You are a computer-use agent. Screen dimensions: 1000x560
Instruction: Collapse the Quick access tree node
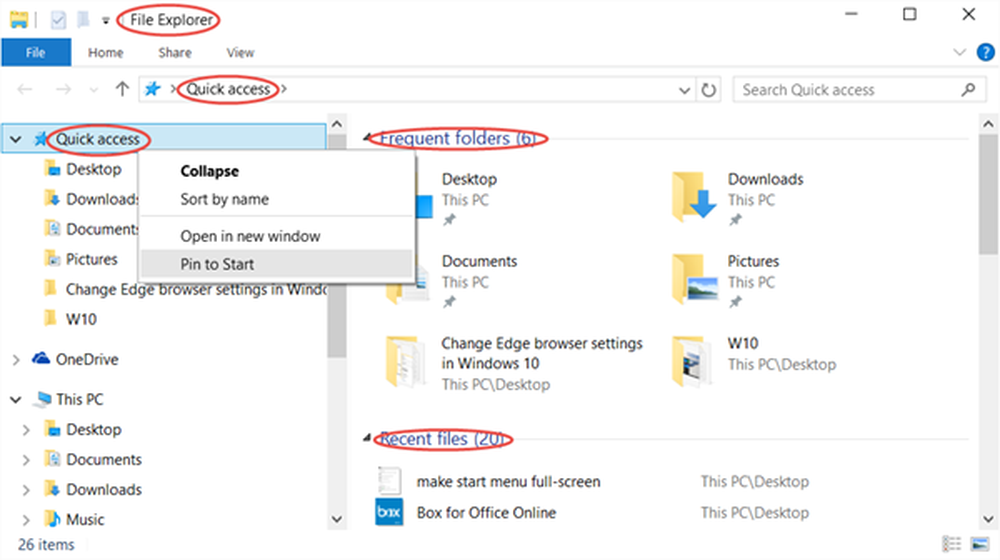coord(16,139)
